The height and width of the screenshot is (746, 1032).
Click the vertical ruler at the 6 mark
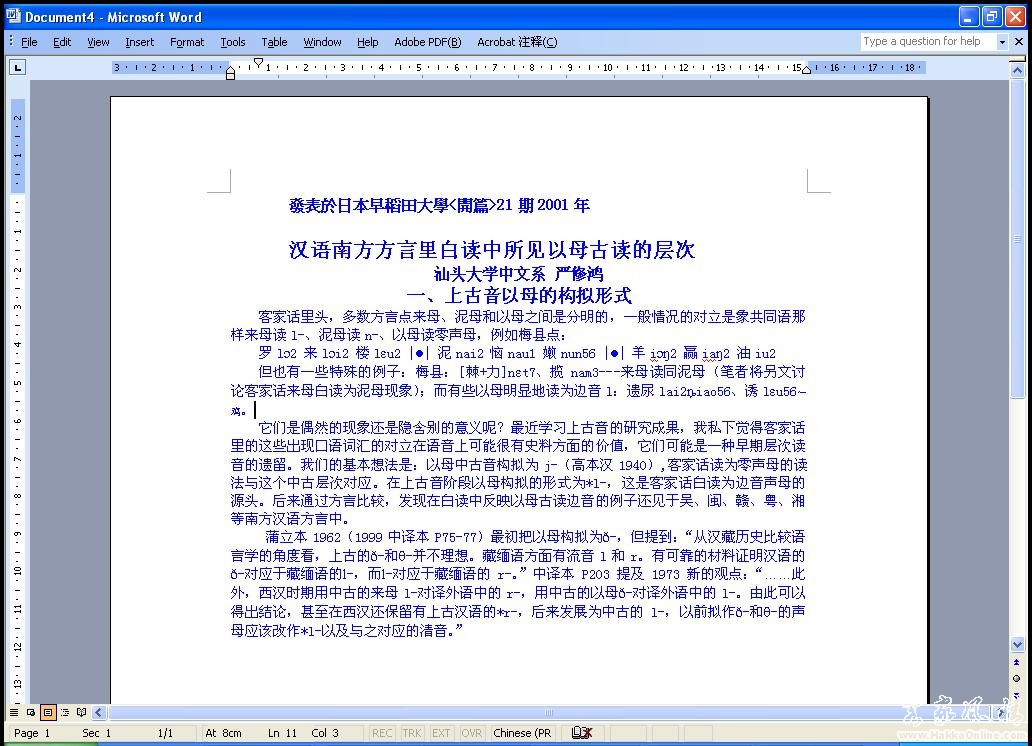tap(18, 421)
